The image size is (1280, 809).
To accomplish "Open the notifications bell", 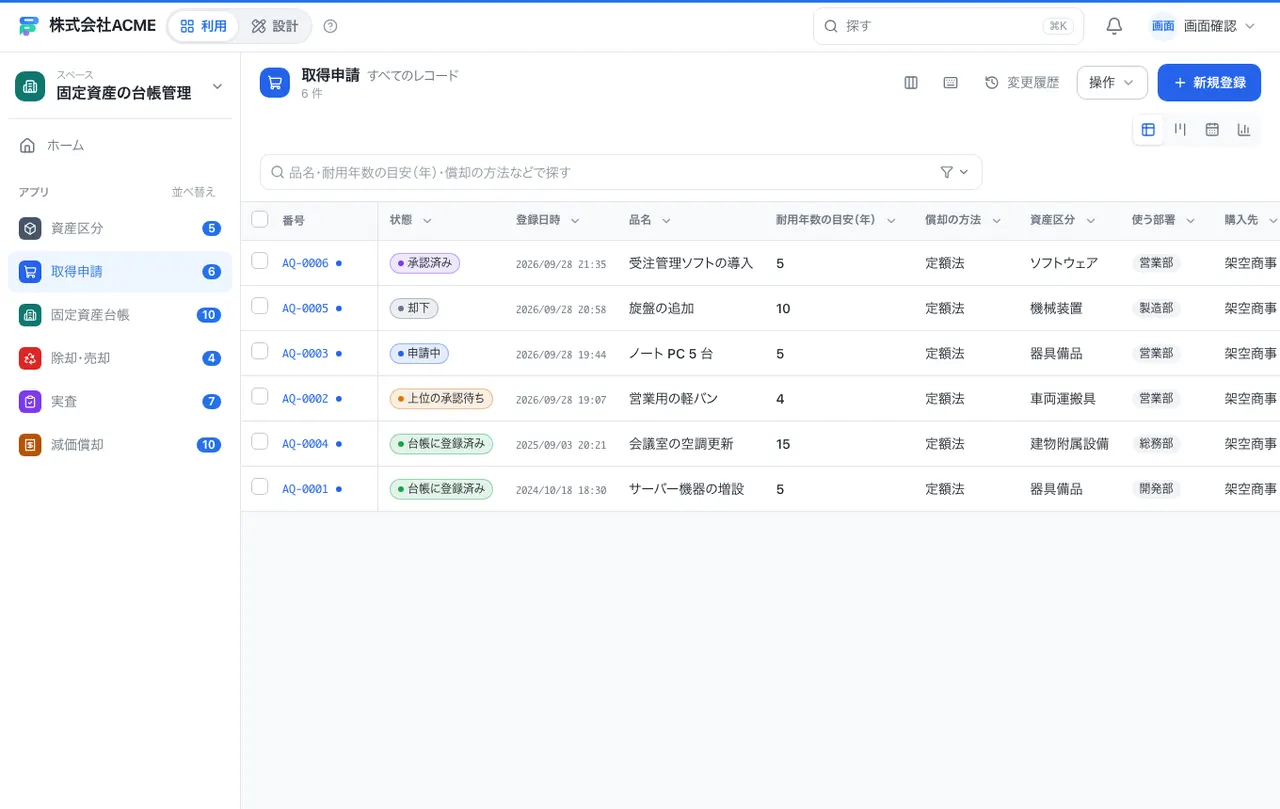I will [x=1114, y=26].
